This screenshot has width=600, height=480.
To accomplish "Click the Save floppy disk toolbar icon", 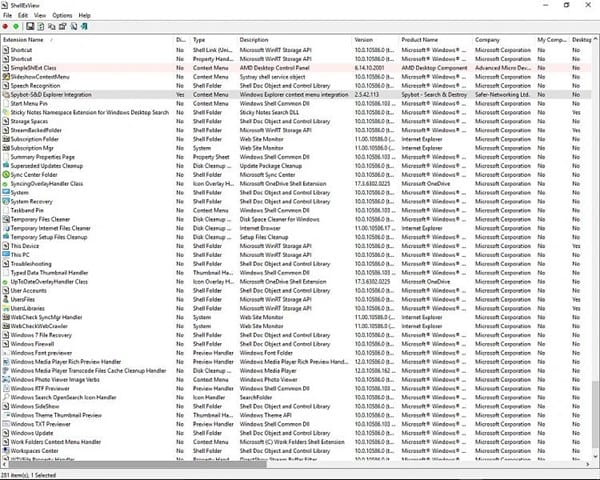I will [31, 27].
